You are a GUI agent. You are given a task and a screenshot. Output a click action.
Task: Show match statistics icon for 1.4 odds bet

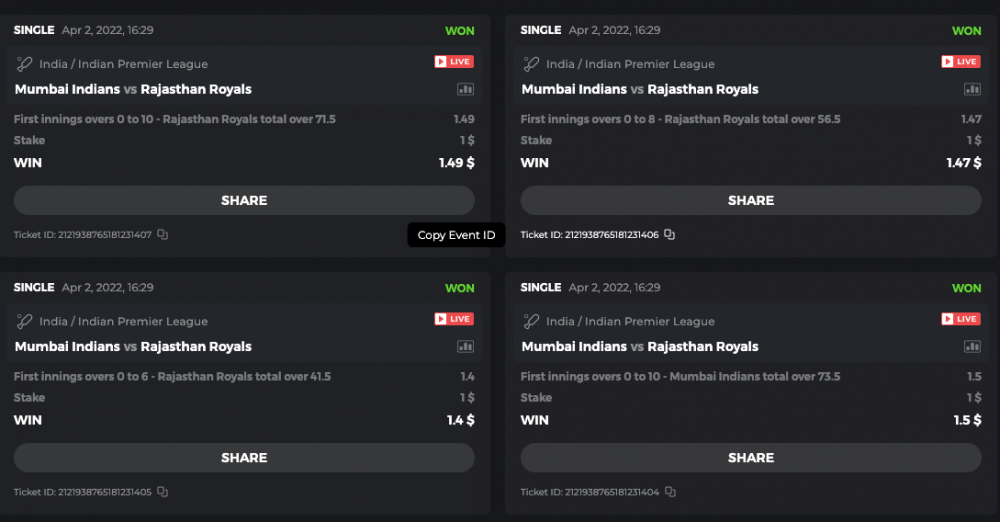pos(465,346)
